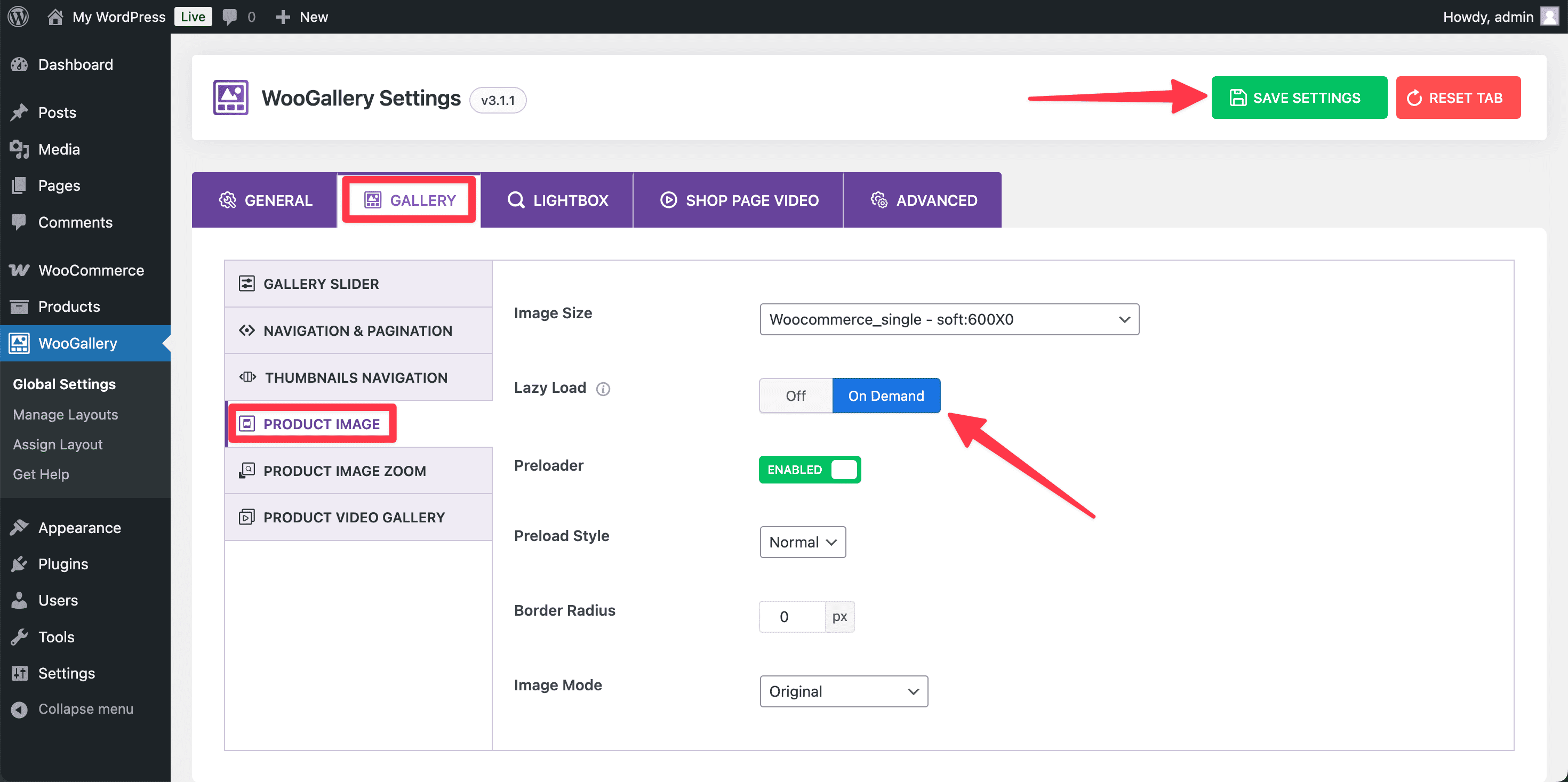The width and height of the screenshot is (1568, 782).
Task: Open the Image Size dropdown
Action: pos(949,319)
